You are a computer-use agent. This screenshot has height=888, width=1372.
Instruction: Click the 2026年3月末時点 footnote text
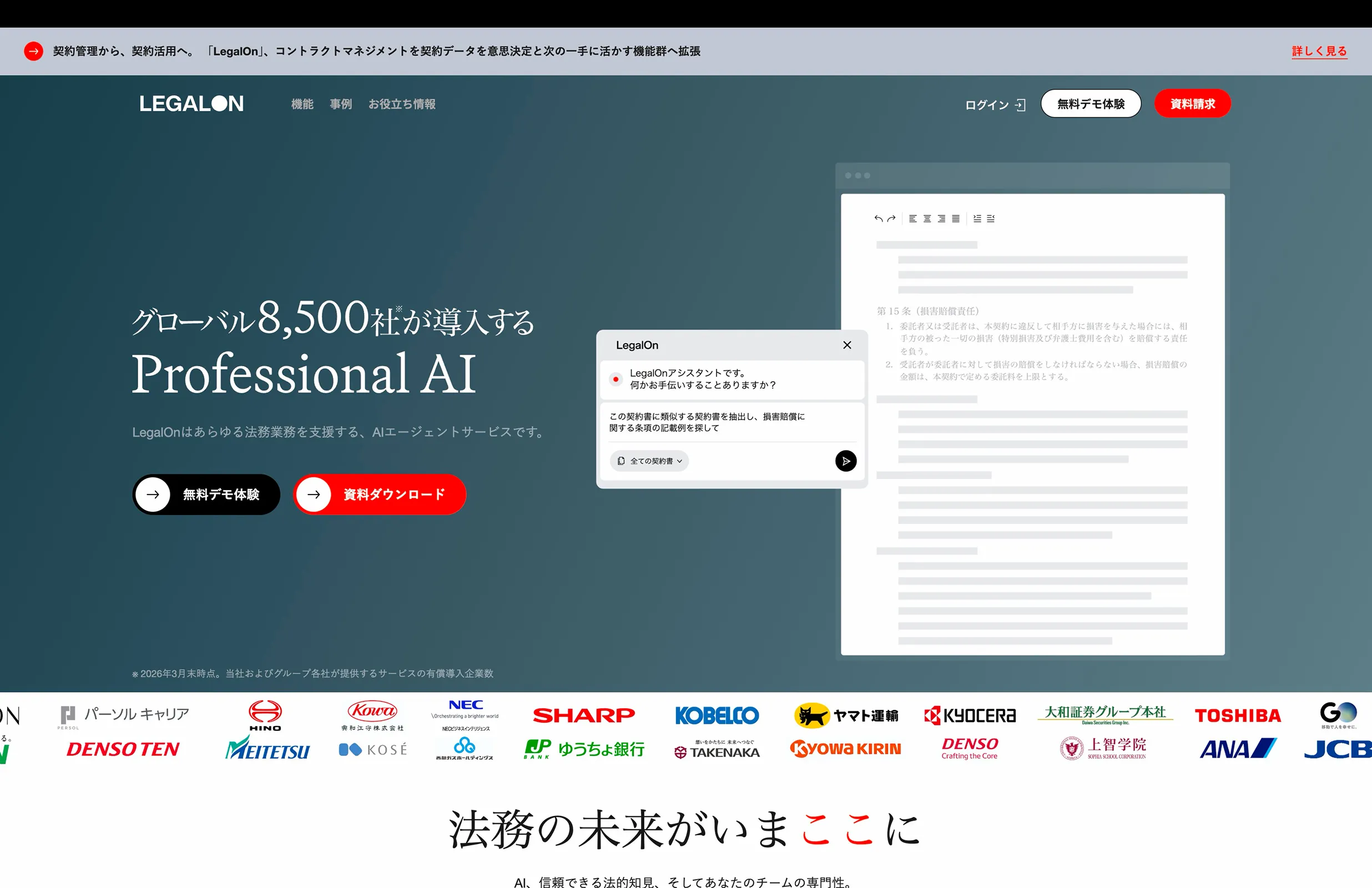[313, 674]
